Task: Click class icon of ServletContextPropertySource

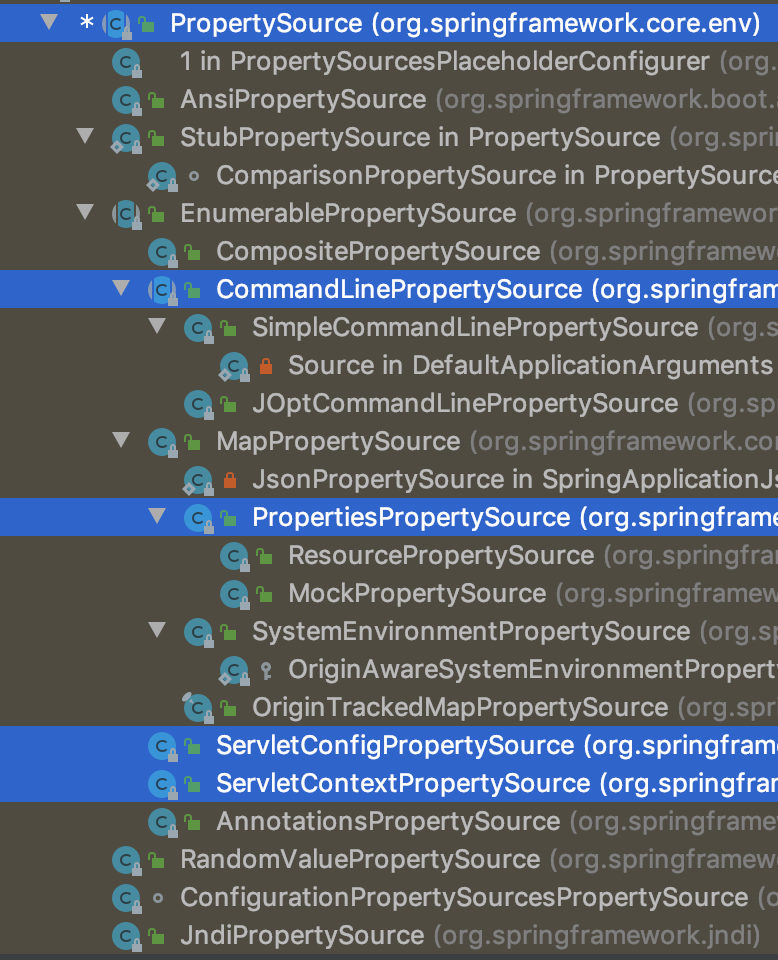Action: tap(163, 784)
